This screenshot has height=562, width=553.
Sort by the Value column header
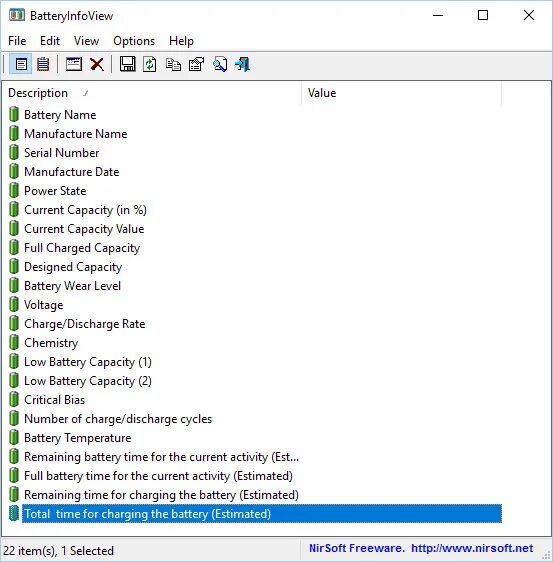coord(401,93)
